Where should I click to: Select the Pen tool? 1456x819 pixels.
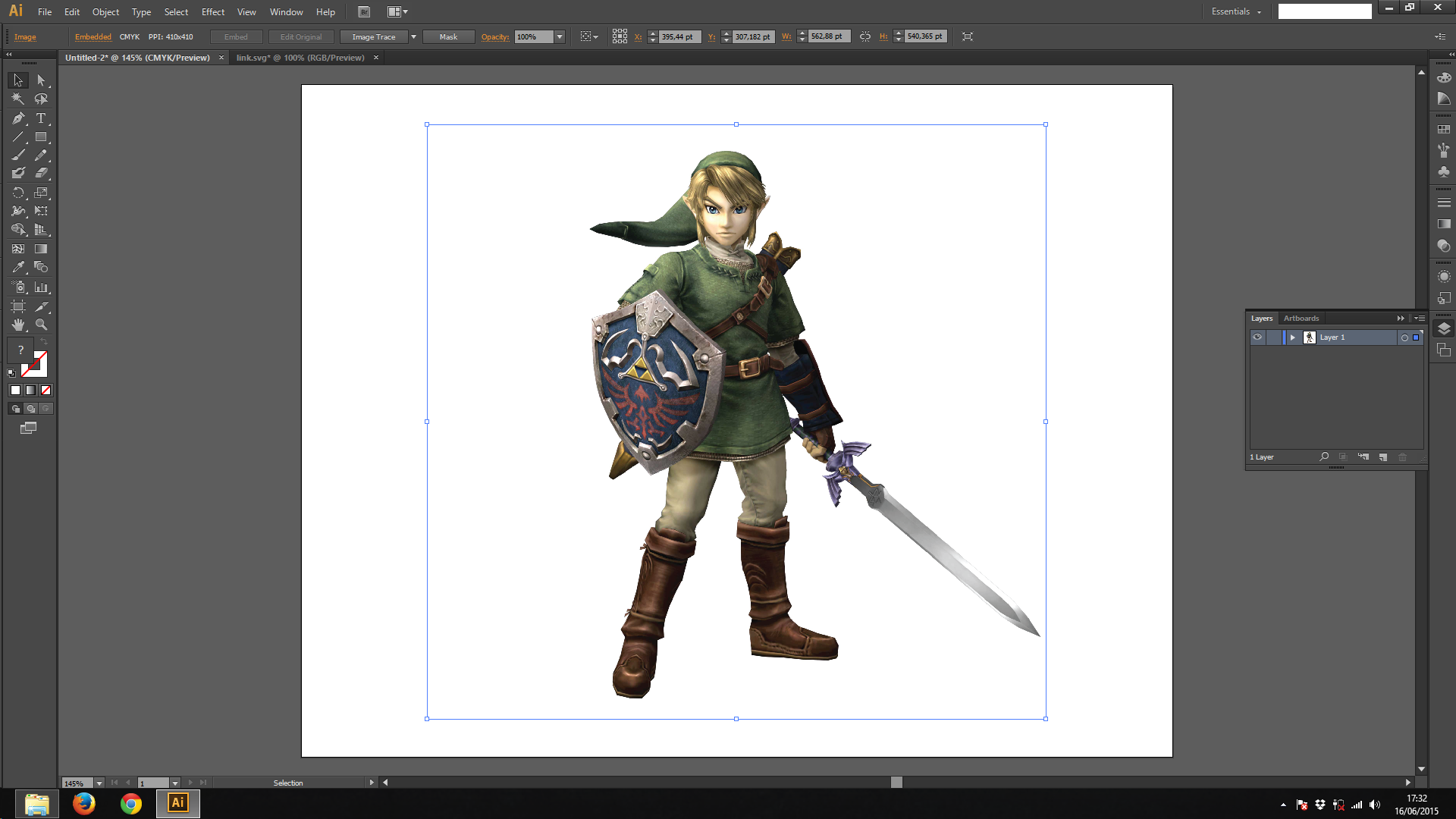click(x=18, y=118)
